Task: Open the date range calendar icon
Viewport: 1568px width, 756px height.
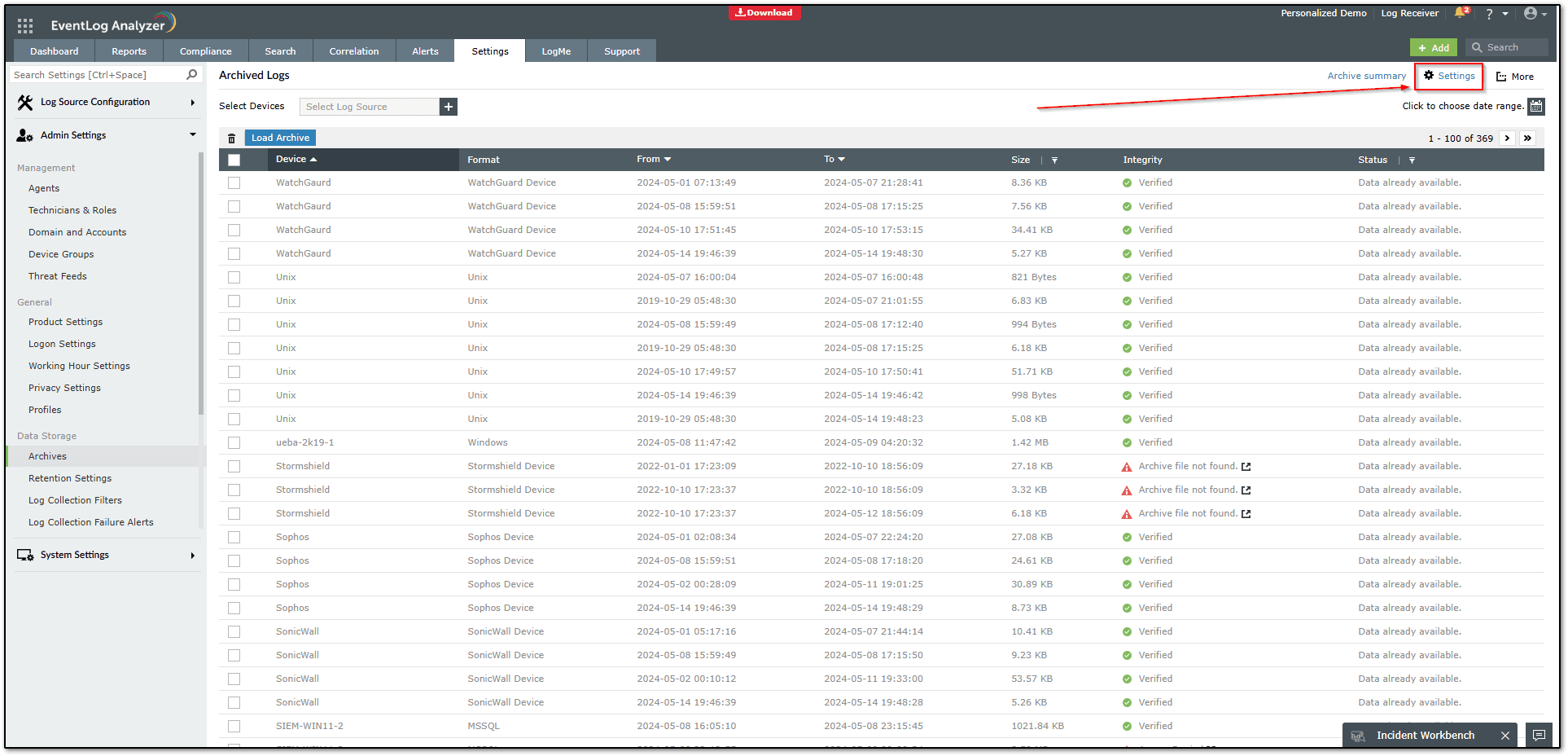Action: (1535, 106)
